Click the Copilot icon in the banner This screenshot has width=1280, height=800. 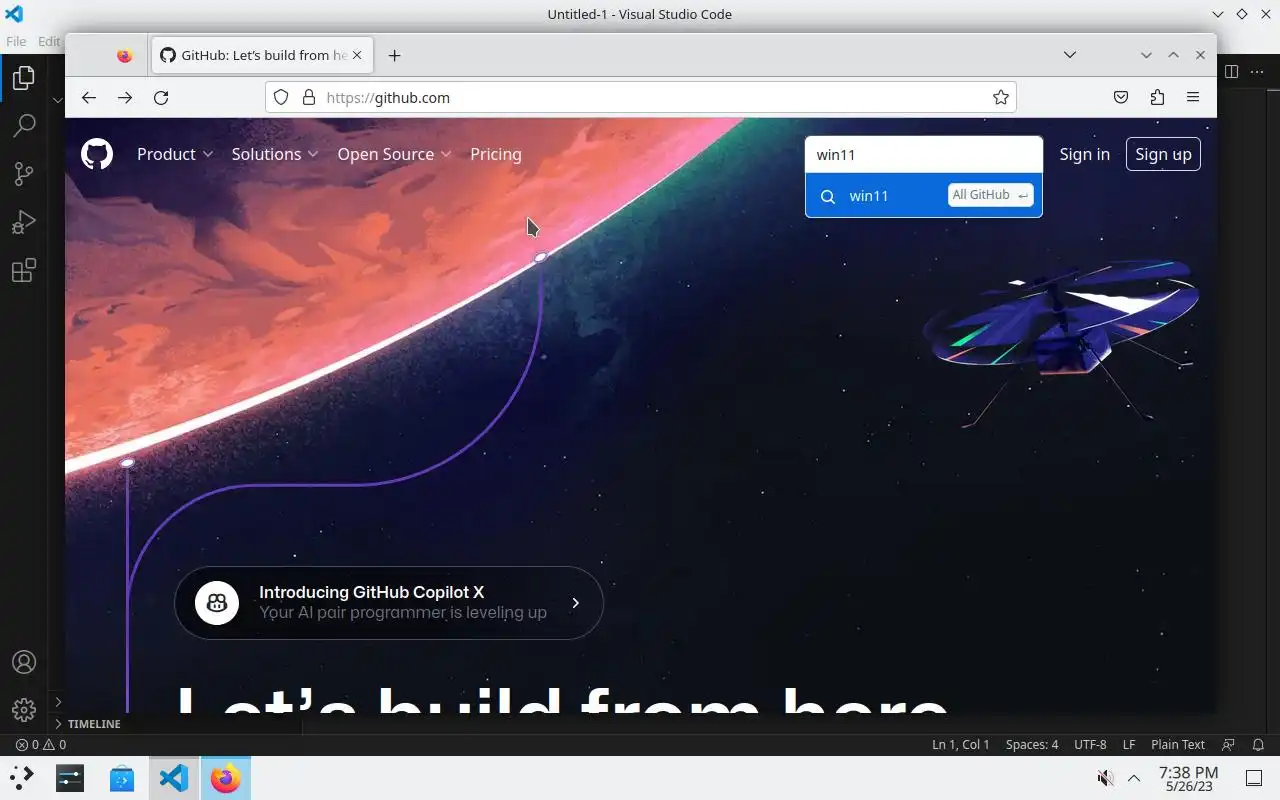(x=217, y=602)
